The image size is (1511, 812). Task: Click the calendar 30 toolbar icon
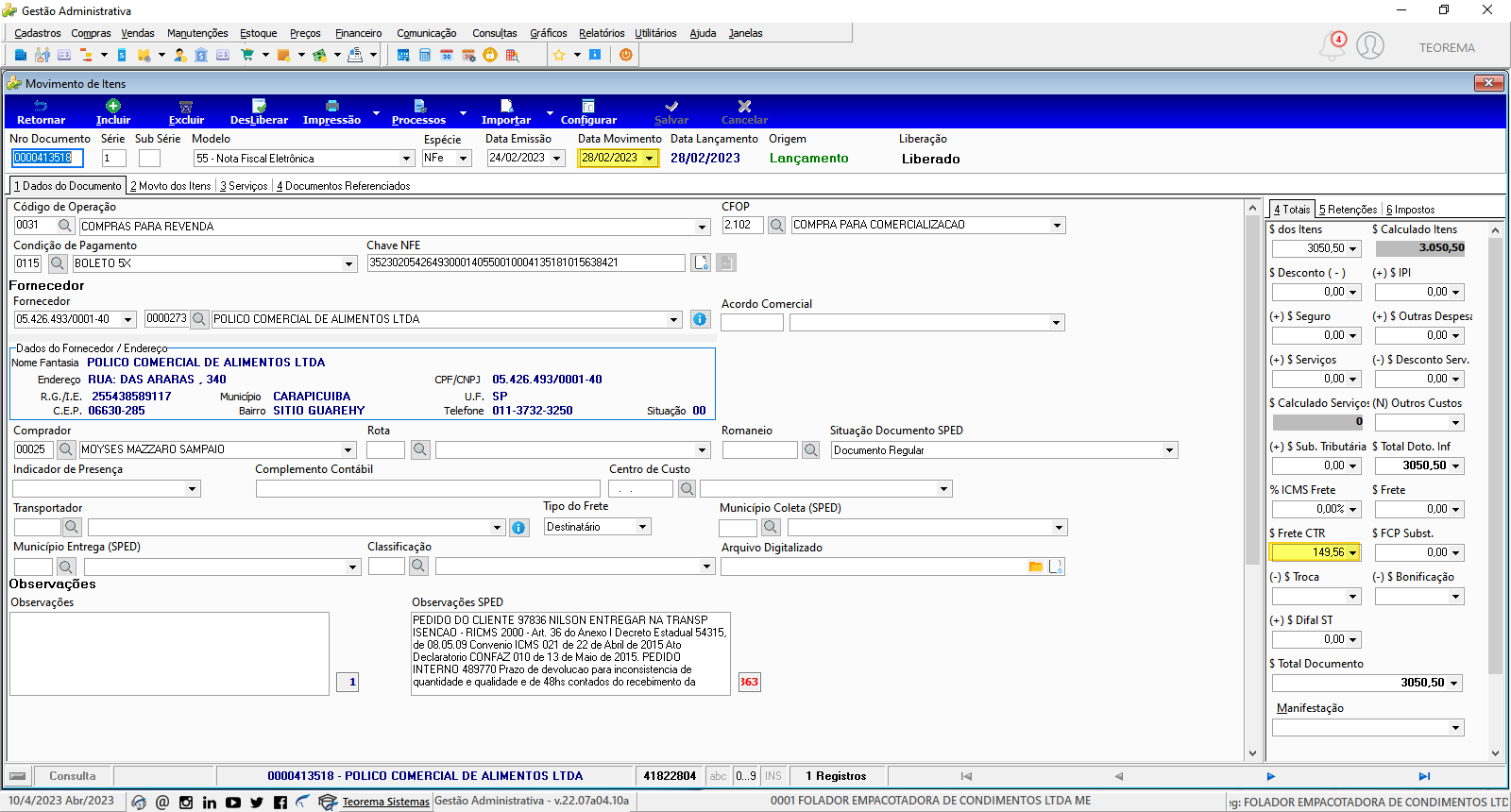point(447,55)
